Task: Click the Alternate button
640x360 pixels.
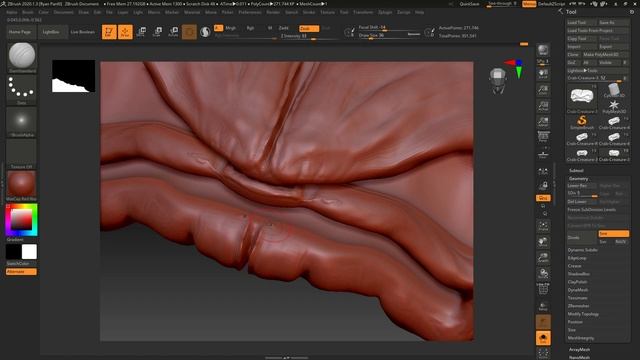Action: 21,271
